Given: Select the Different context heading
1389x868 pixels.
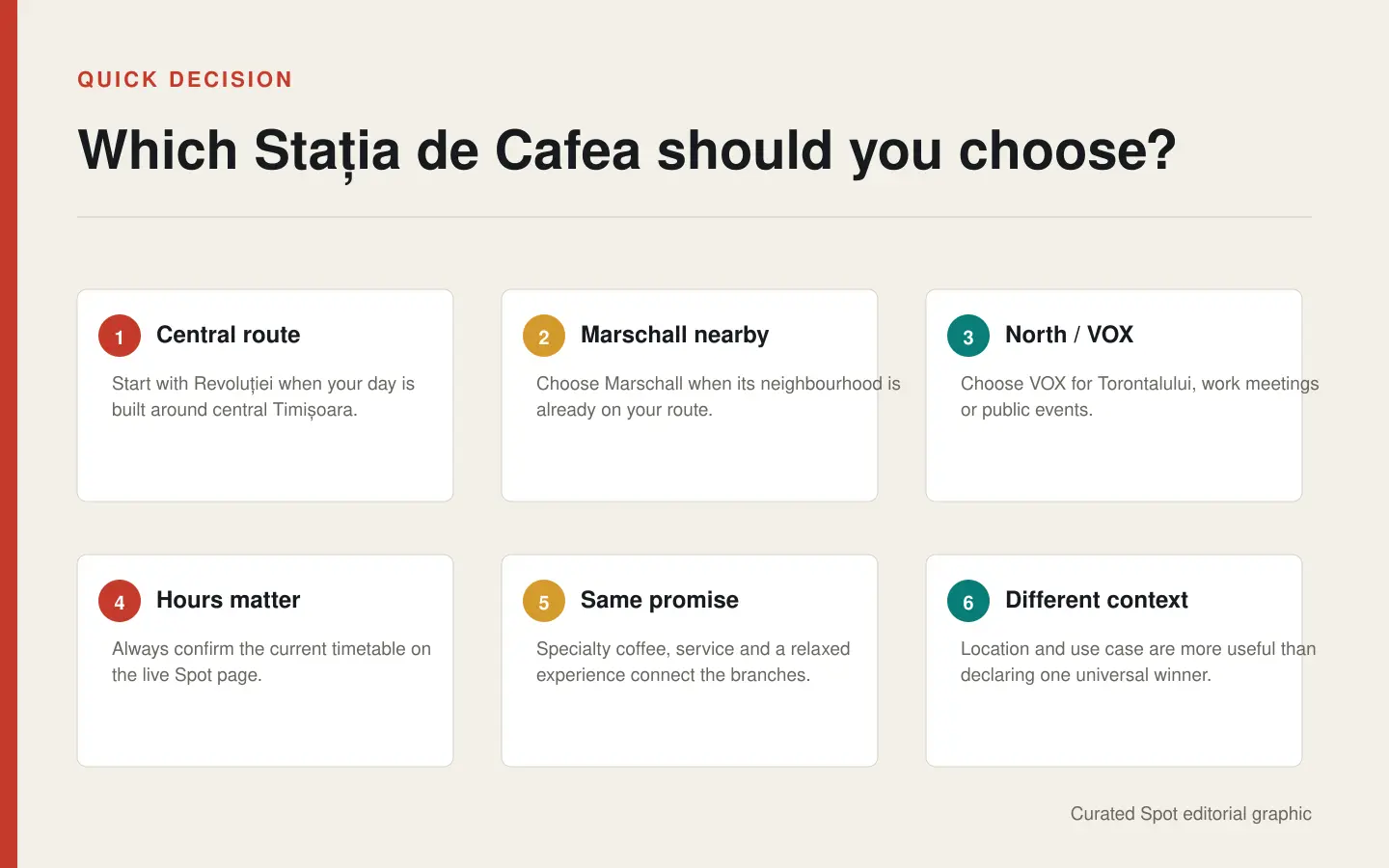Looking at the screenshot, I should (x=1097, y=600).
